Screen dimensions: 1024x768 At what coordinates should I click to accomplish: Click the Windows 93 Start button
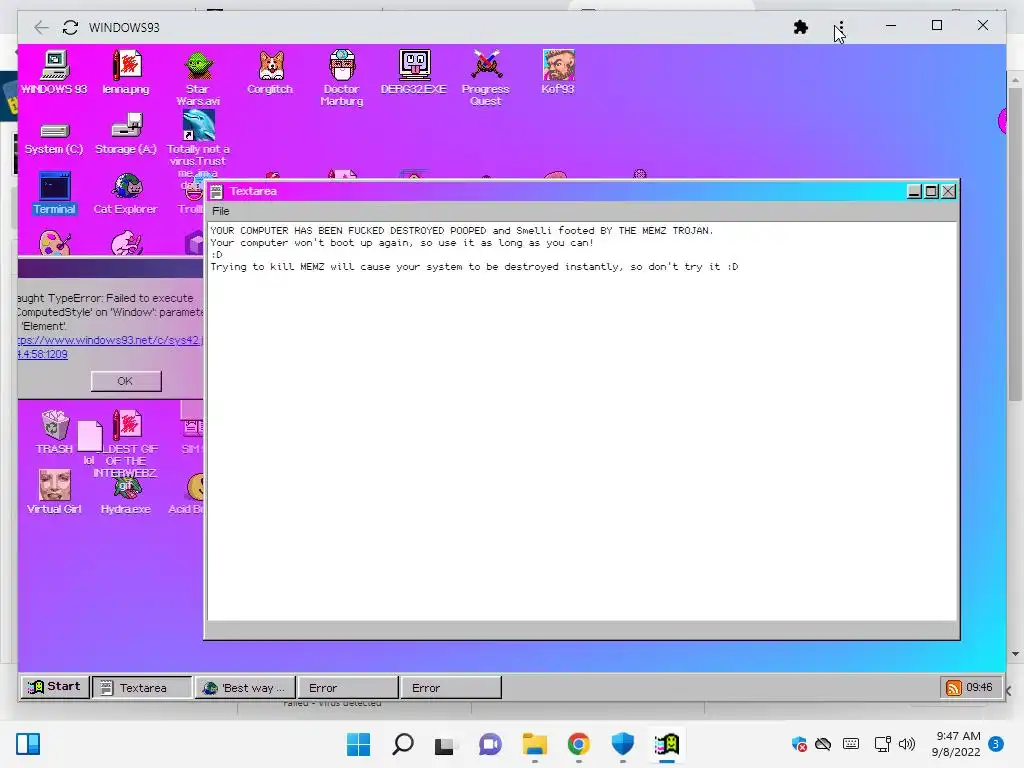tap(55, 687)
